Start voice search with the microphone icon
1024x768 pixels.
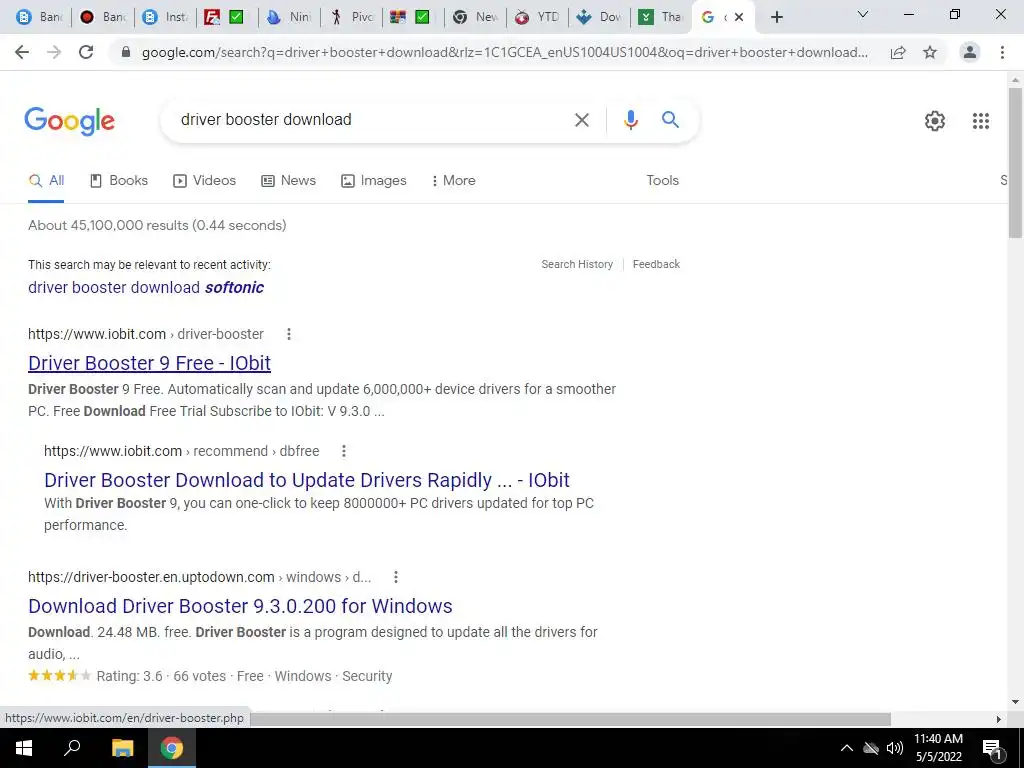630,120
